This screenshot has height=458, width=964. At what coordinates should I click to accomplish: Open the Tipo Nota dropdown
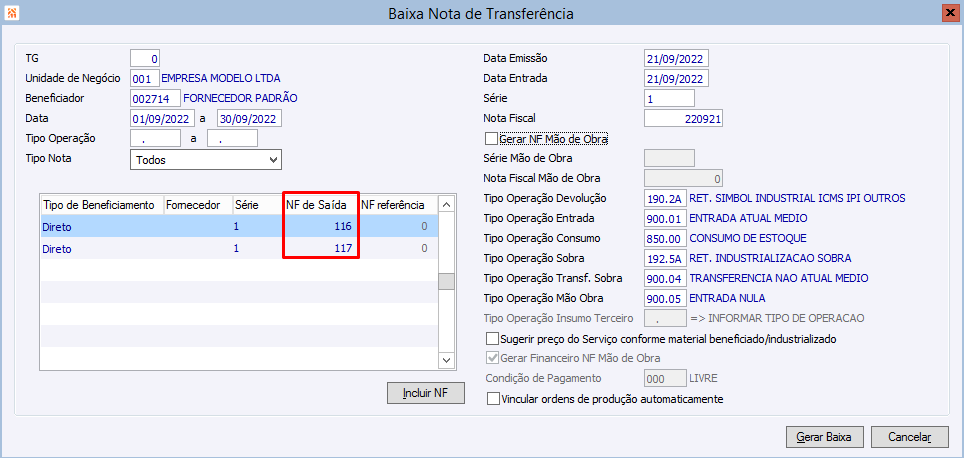tap(206, 160)
